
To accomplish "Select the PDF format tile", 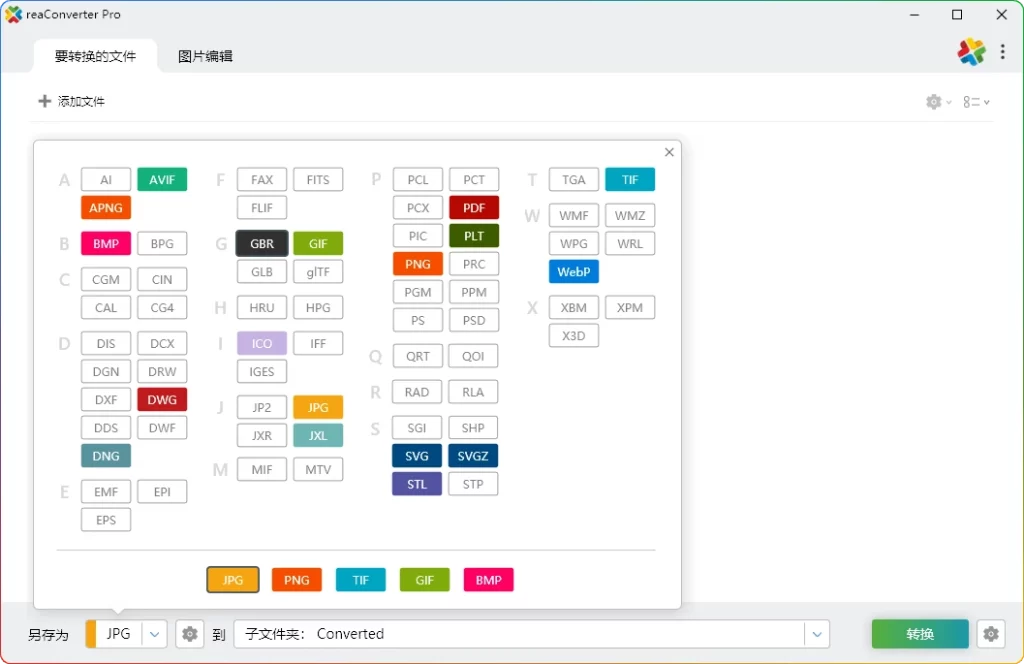I will (x=474, y=207).
